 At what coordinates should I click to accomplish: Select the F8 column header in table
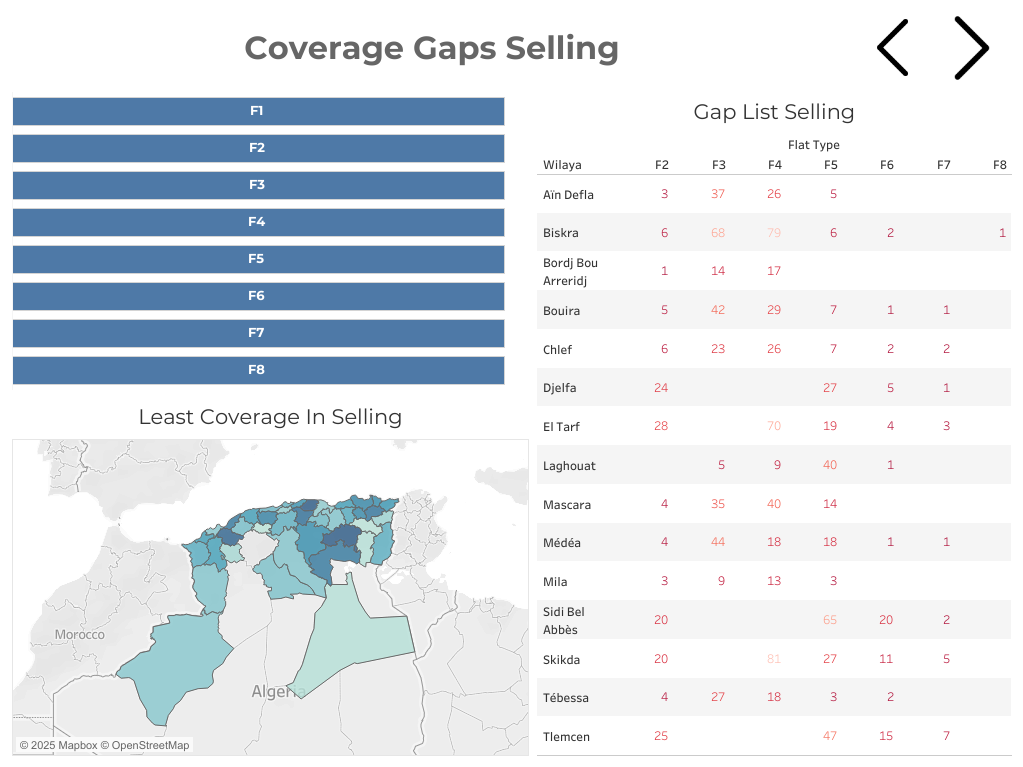(1000, 165)
